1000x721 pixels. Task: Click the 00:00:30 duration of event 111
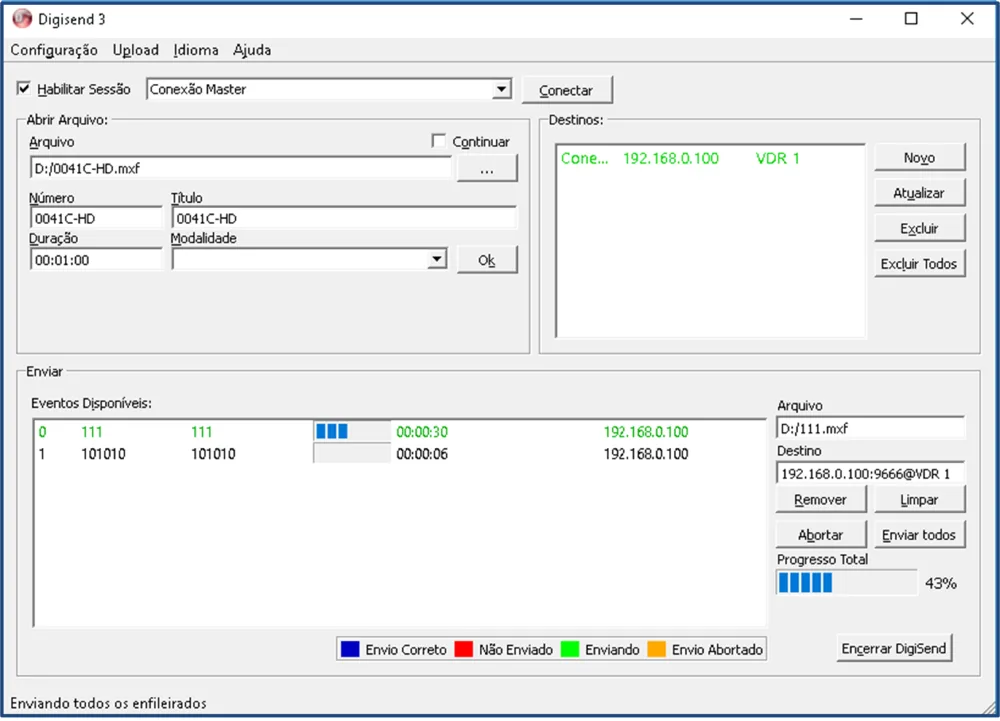click(x=422, y=432)
